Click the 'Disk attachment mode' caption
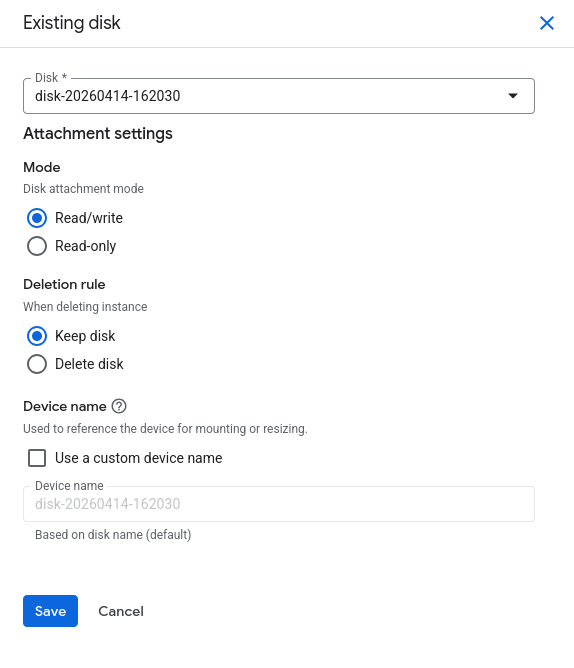This screenshot has height=668, width=574. tap(84, 189)
